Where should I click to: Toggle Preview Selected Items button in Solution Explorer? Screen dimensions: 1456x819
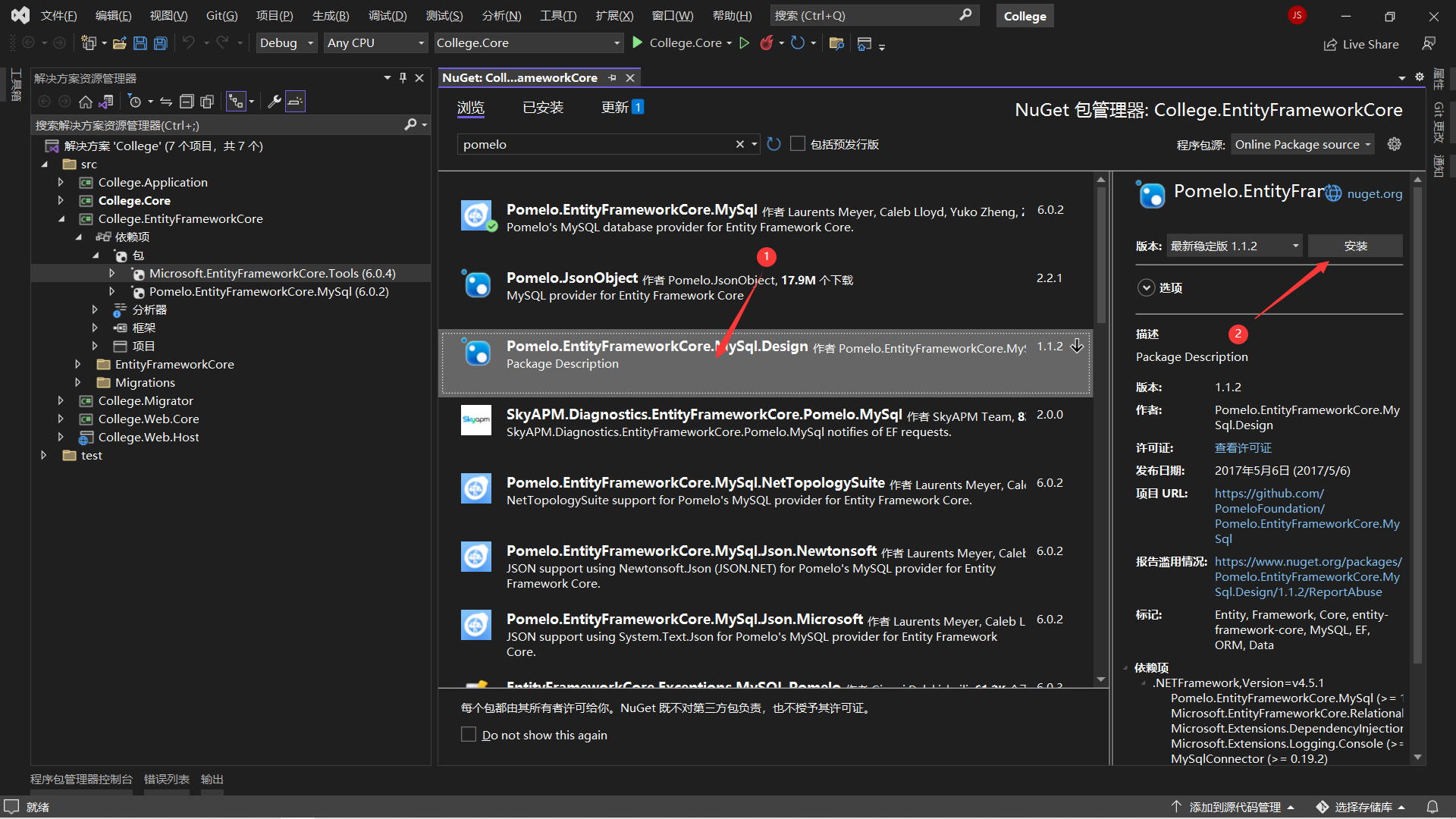[x=295, y=102]
